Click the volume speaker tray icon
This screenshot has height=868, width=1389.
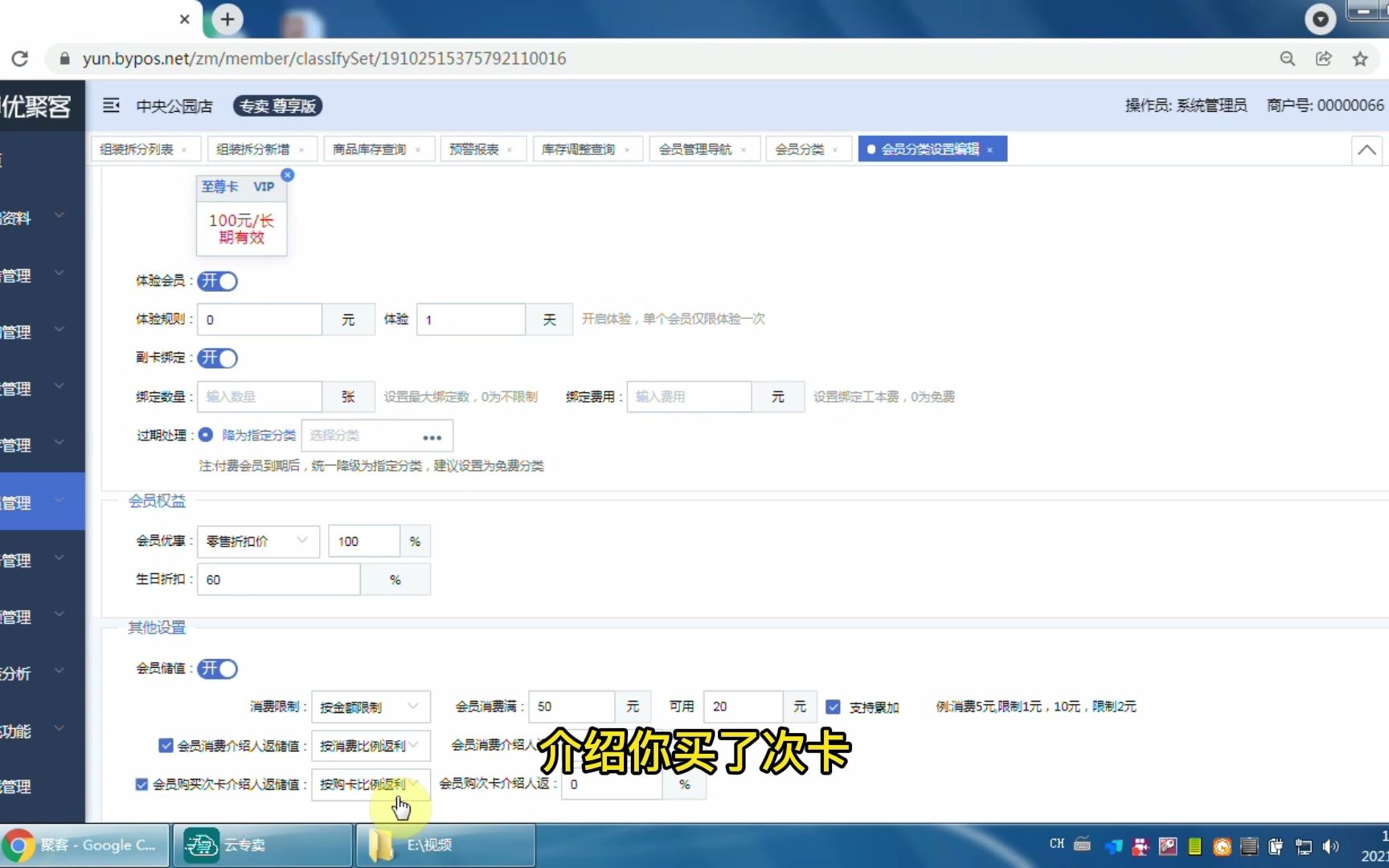tap(1330, 845)
